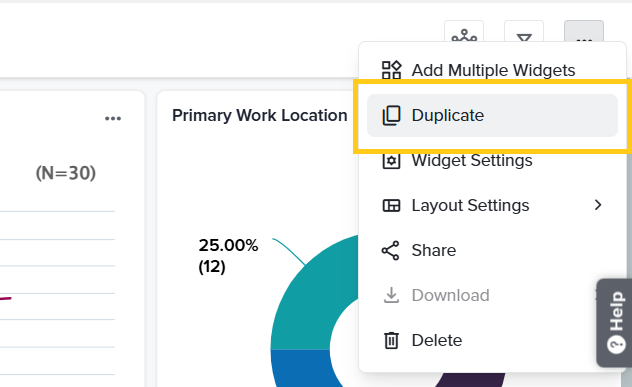Click the Share nodes icon
This screenshot has height=387, width=632.
click(x=390, y=250)
